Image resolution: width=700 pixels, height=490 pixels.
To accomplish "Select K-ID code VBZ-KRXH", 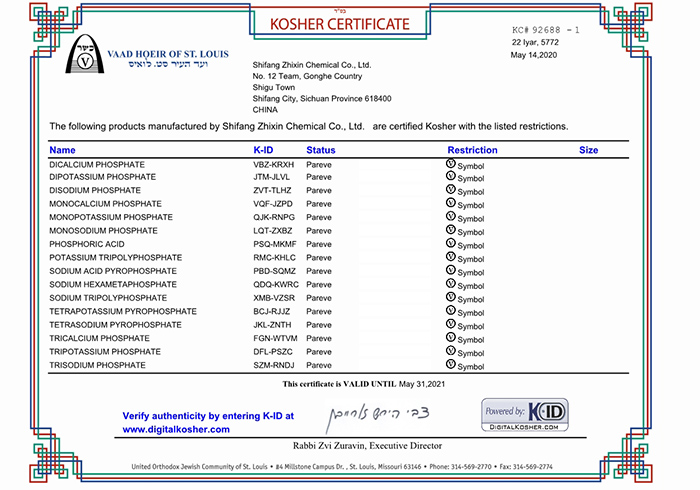I will [274, 164].
